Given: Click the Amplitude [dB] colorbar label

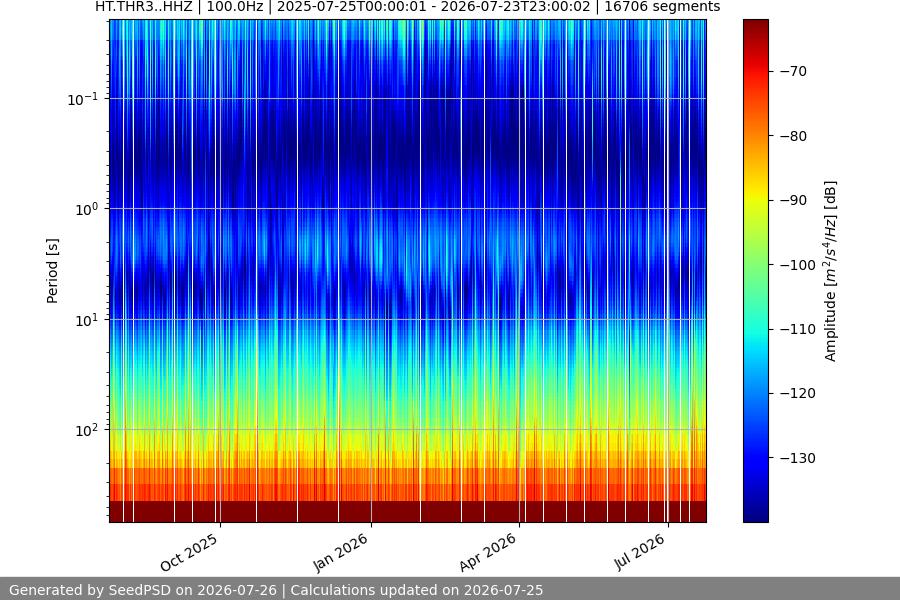Looking at the screenshot, I should tap(831, 271).
